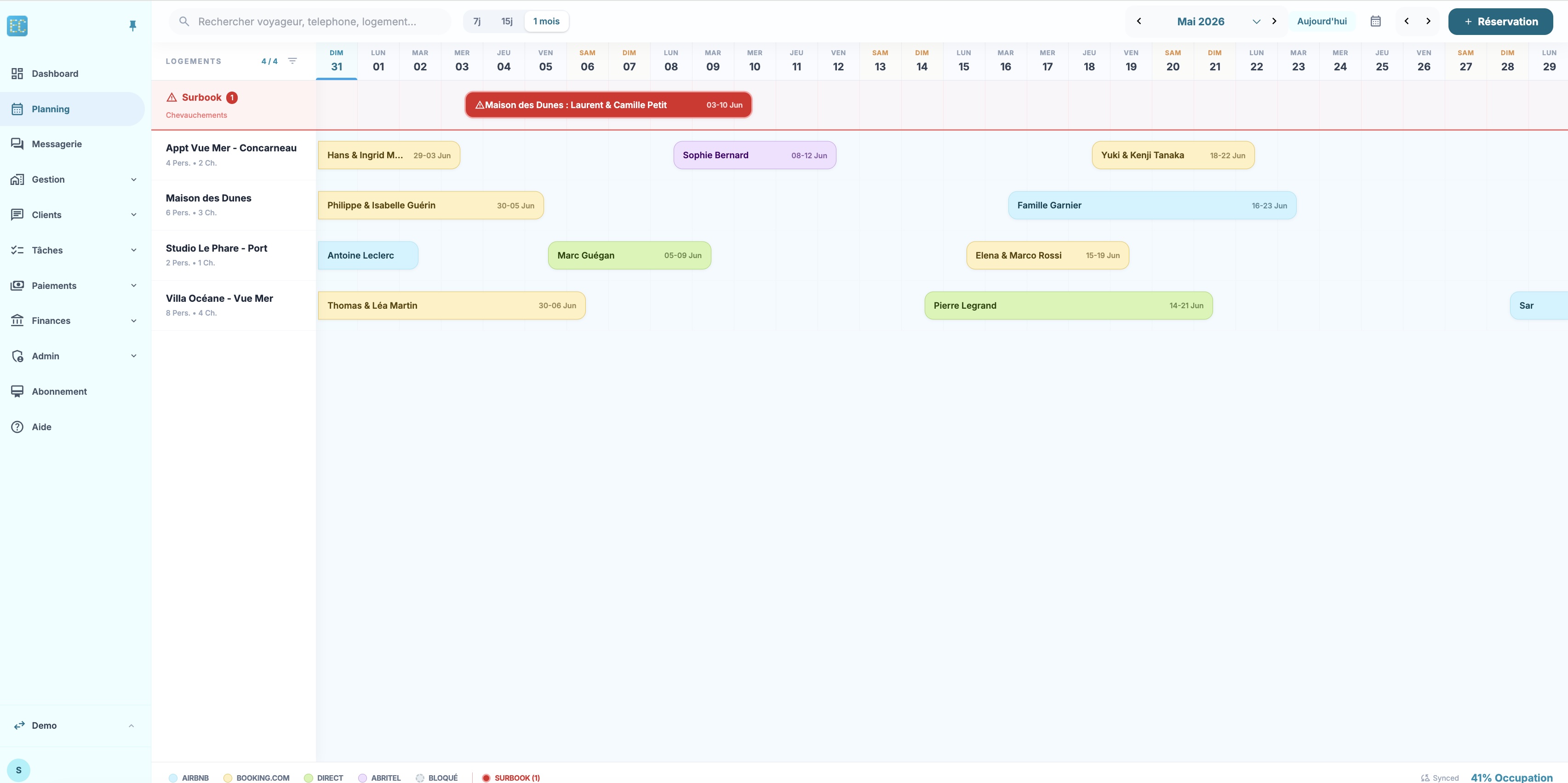Viewport: 1568px width, 783px height.
Task: Toggle the DIRECT legend filter
Action: (324, 777)
